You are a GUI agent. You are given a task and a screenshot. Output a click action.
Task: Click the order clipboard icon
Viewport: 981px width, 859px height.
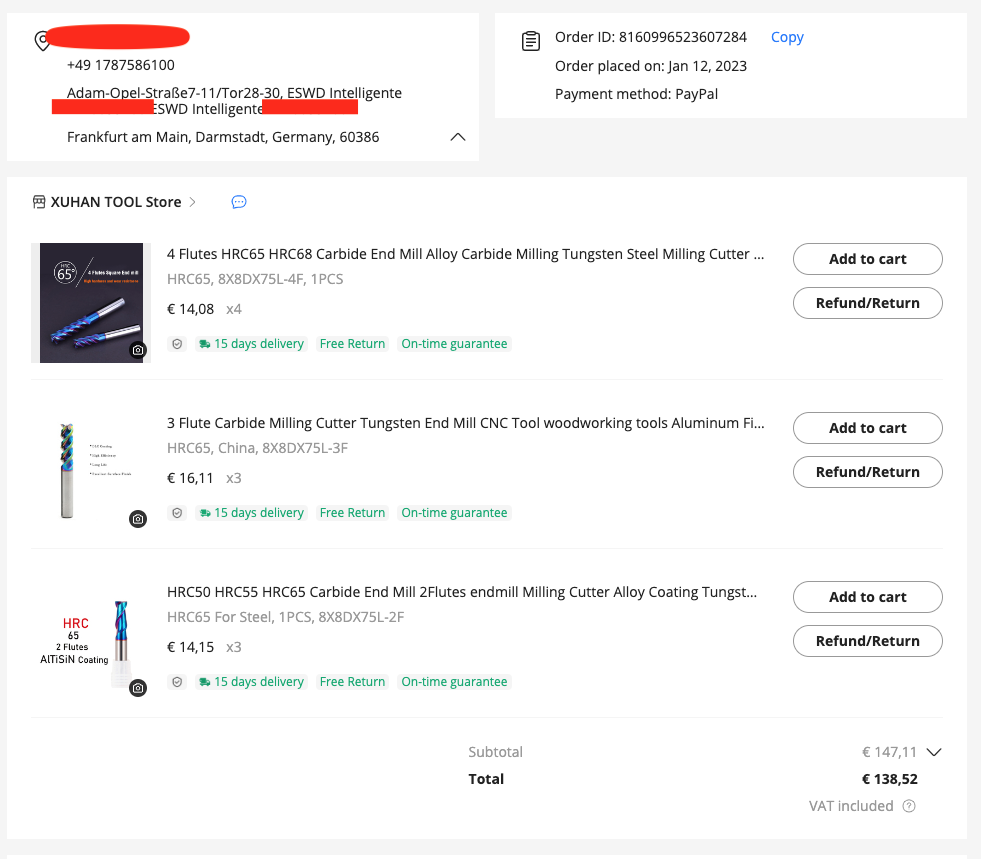point(531,41)
